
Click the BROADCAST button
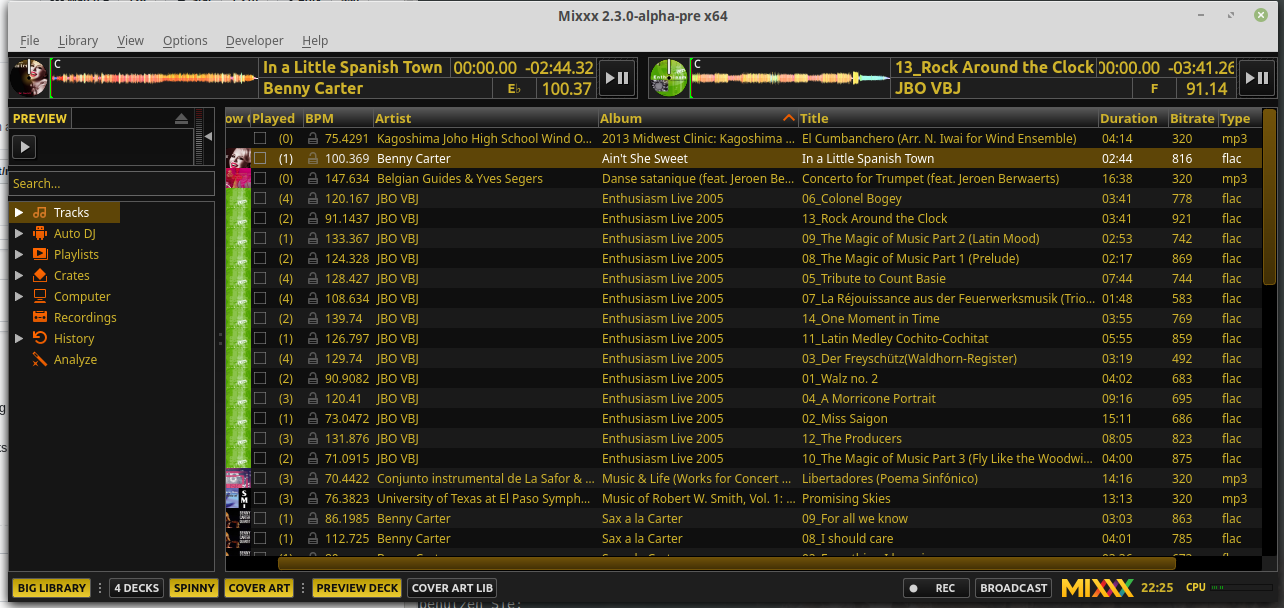pyautogui.click(x=1013, y=588)
